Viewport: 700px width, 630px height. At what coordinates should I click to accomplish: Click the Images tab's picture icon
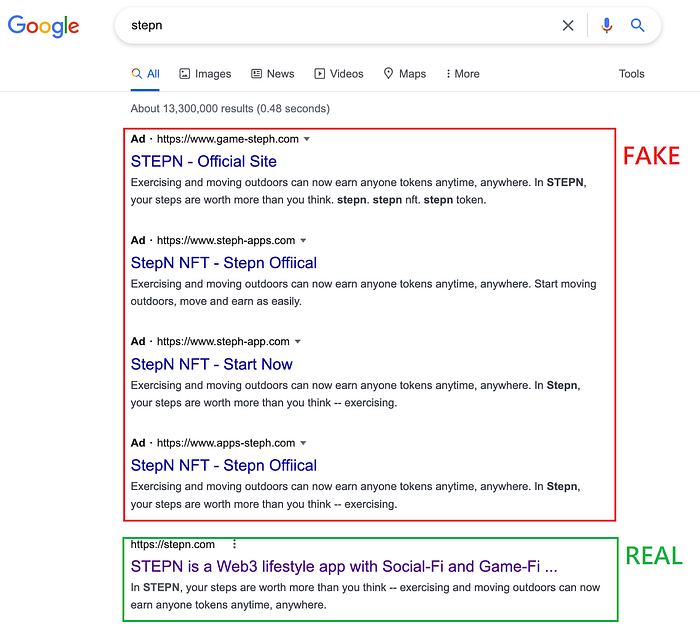[184, 74]
